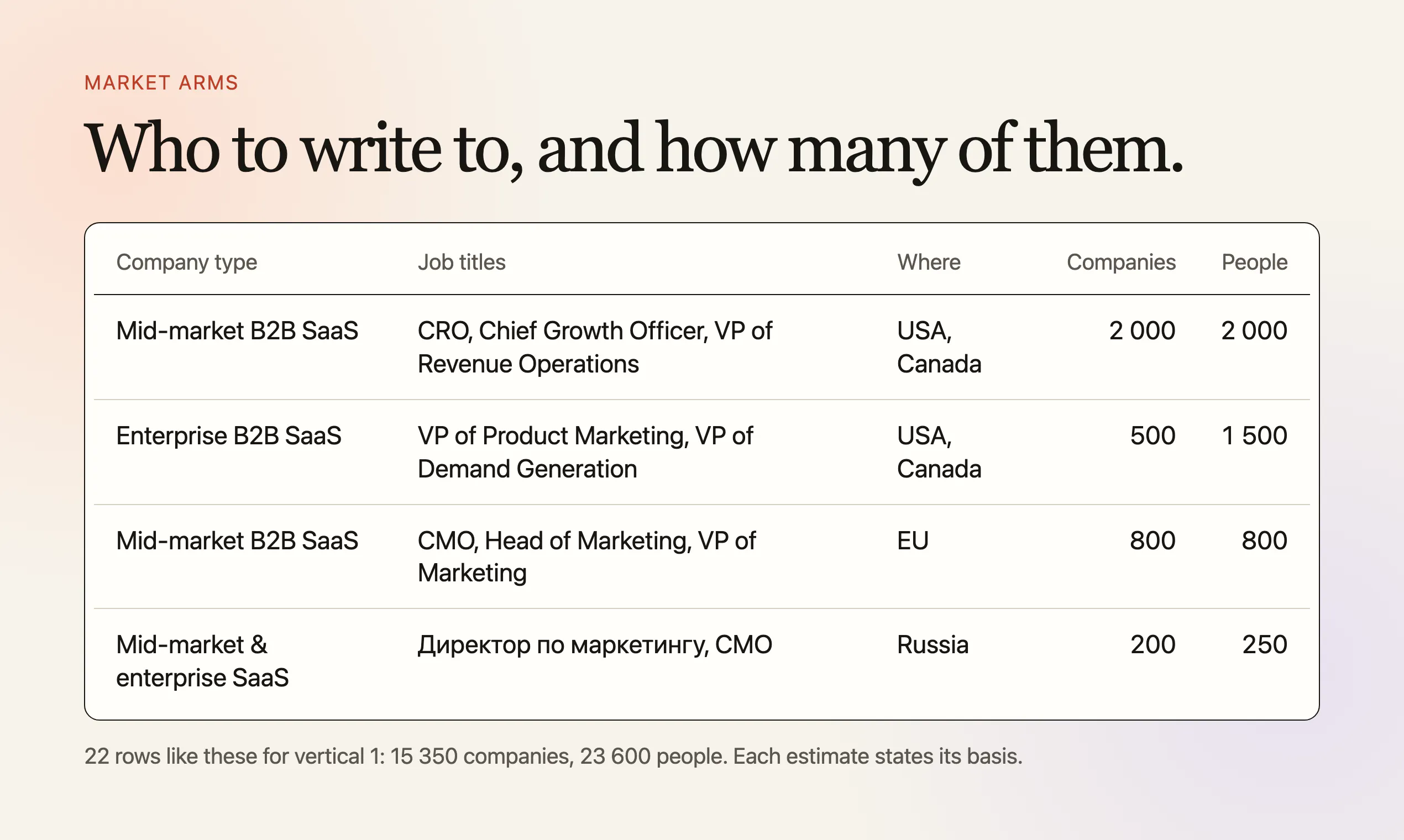Select the Enterprise B2B SaaS row label
1404x840 pixels.
click(x=229, y=436)
